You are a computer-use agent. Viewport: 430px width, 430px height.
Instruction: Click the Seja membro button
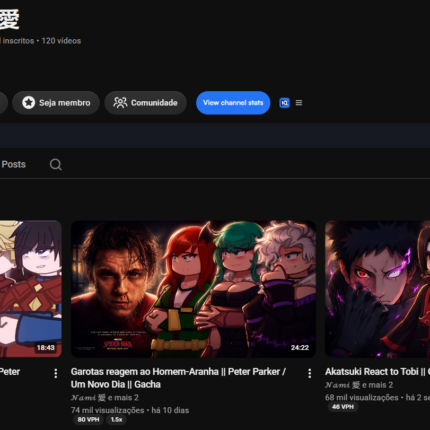[56, 103]
